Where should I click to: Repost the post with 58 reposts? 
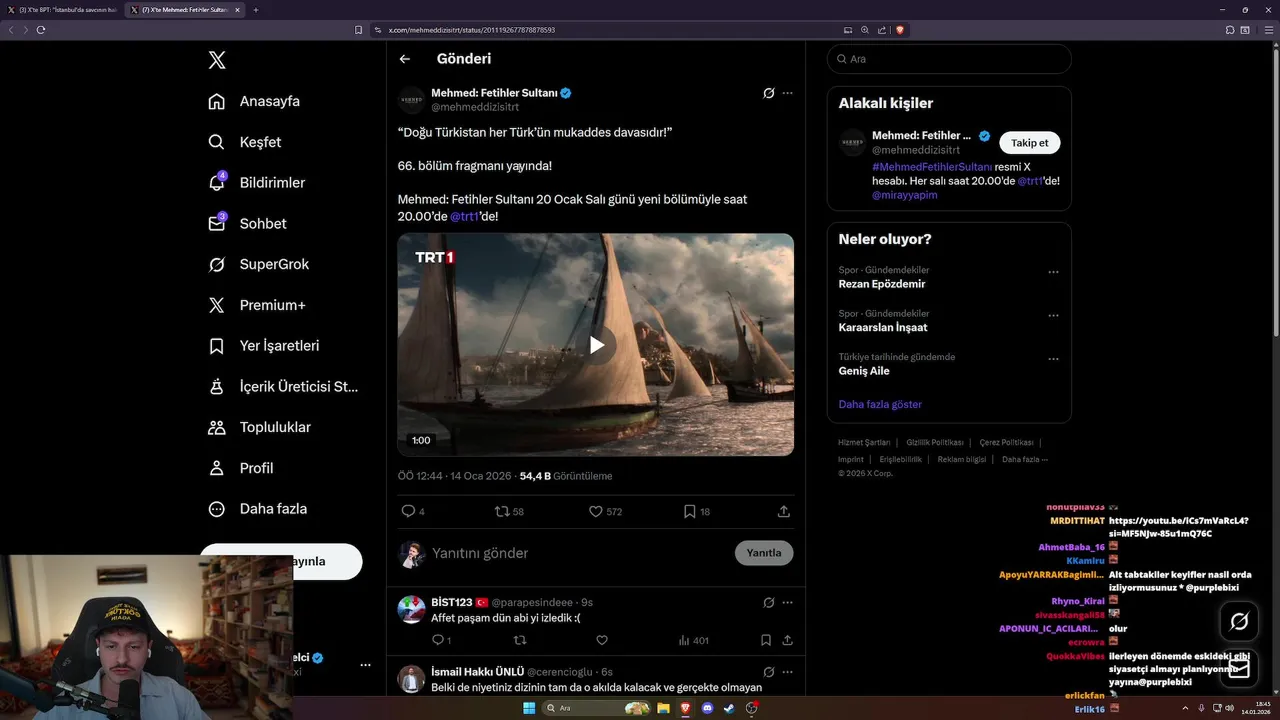coord(502,511)
